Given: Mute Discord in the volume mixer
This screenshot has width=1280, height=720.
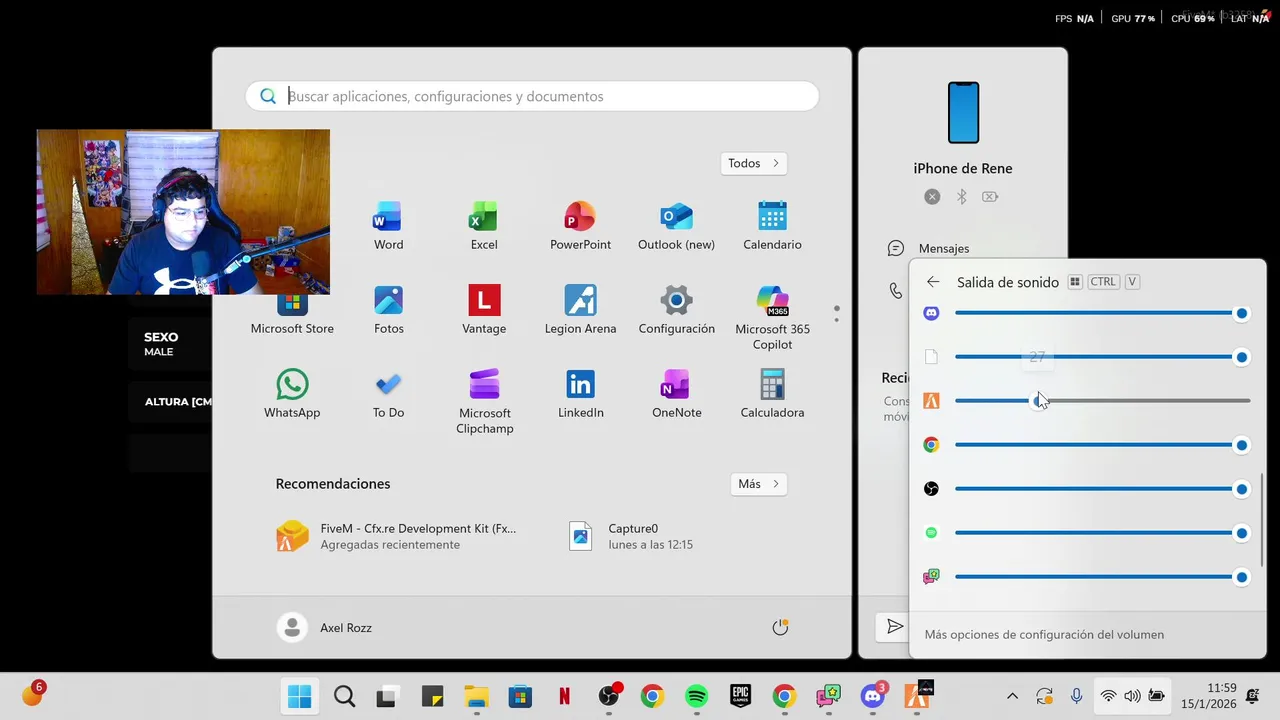Looking at the screenshot, I should click(931, 313).
